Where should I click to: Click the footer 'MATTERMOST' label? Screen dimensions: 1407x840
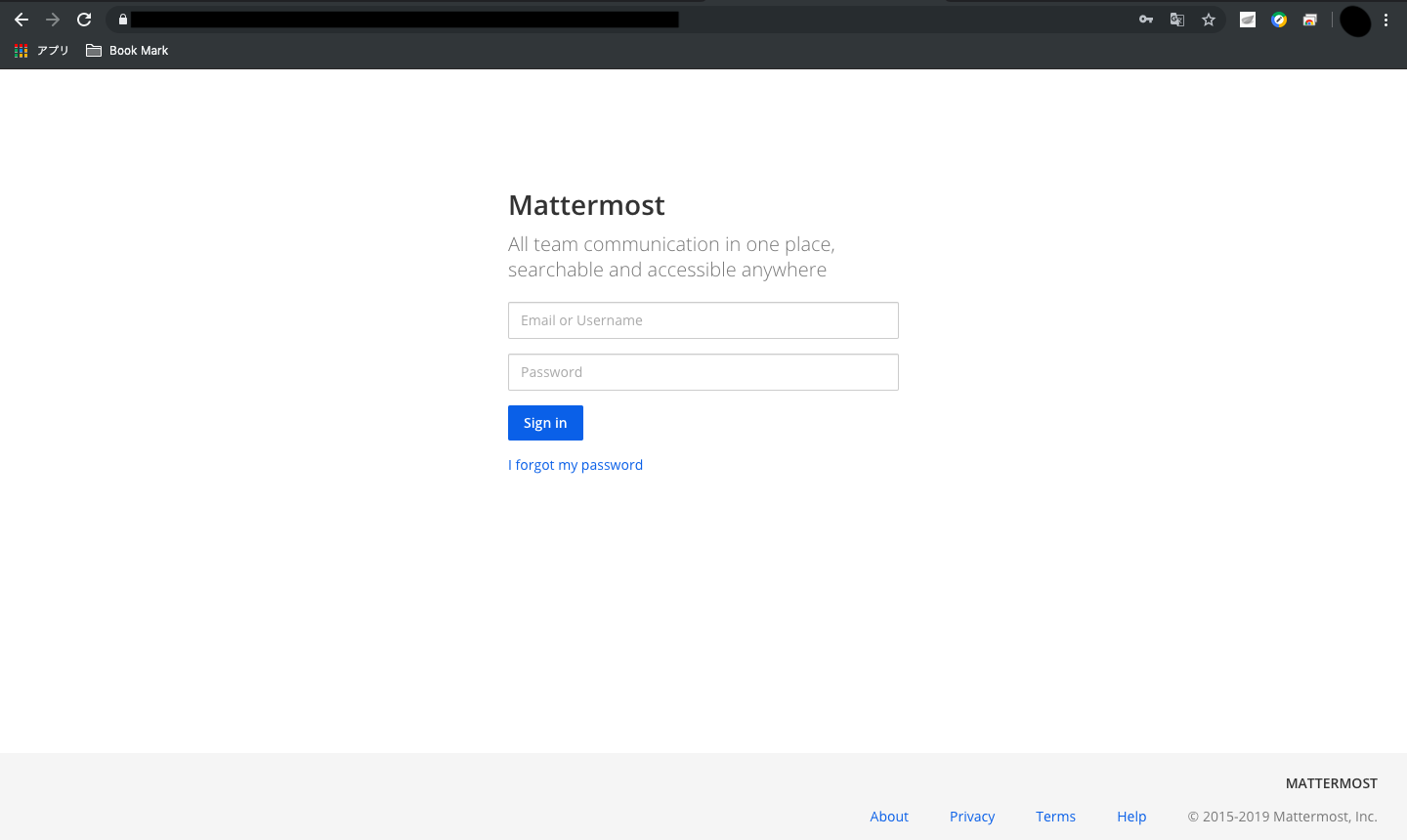1332,783
